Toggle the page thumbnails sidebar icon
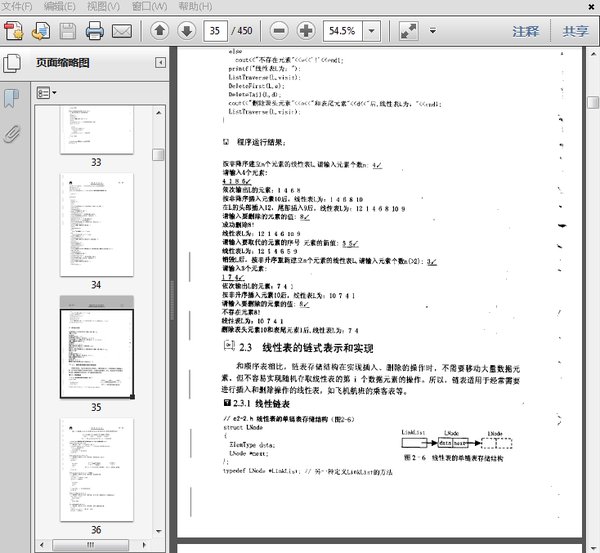 pyautogui.click(x=12, y=63)
